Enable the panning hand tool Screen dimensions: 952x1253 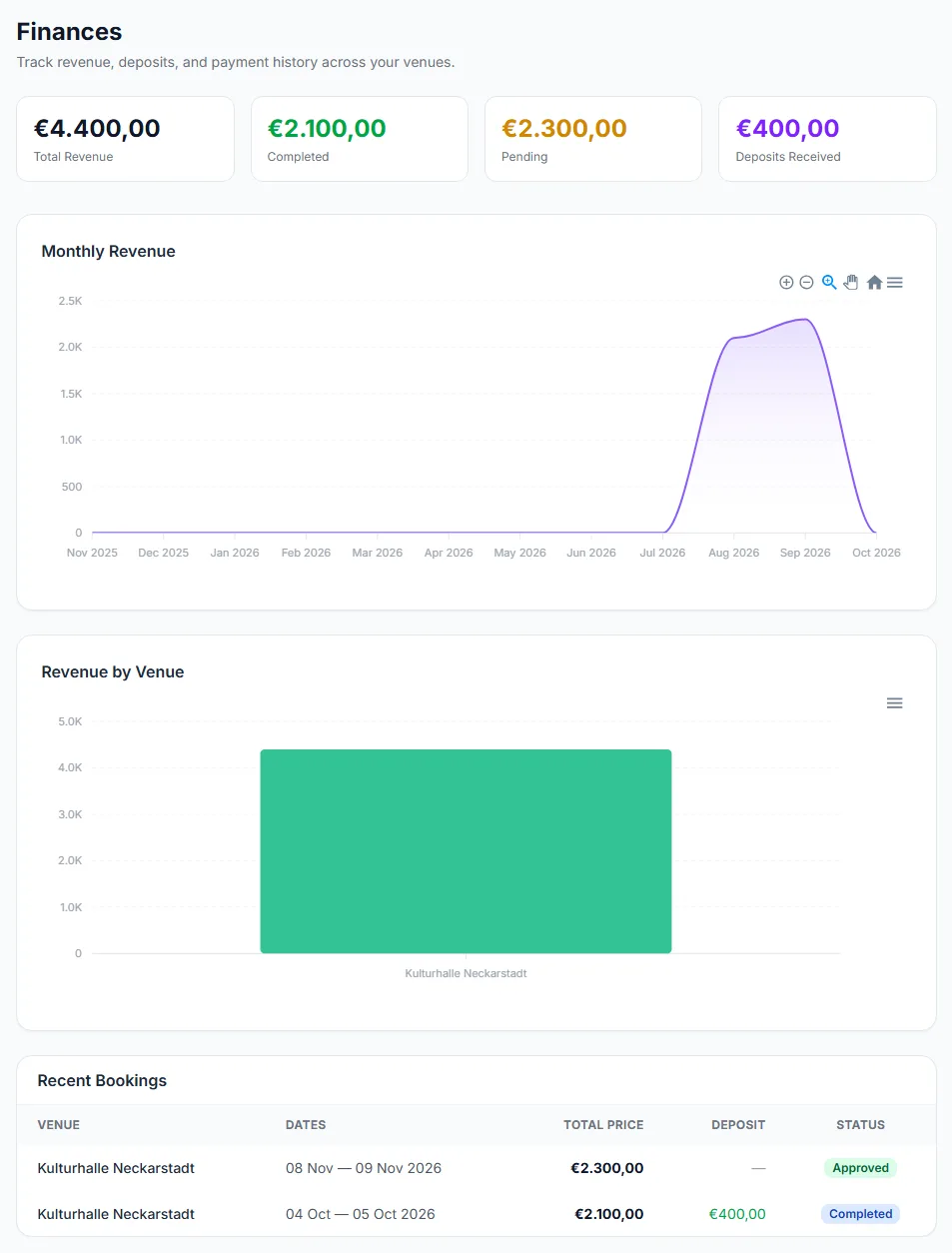851,283
